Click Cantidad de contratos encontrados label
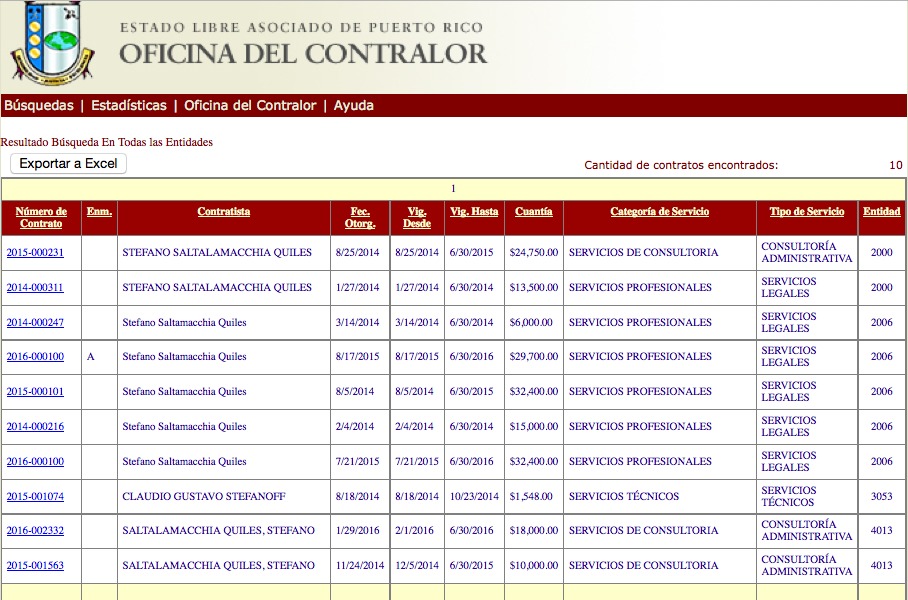Viewport: 908px width, 600px height. [x=681, y=165]
